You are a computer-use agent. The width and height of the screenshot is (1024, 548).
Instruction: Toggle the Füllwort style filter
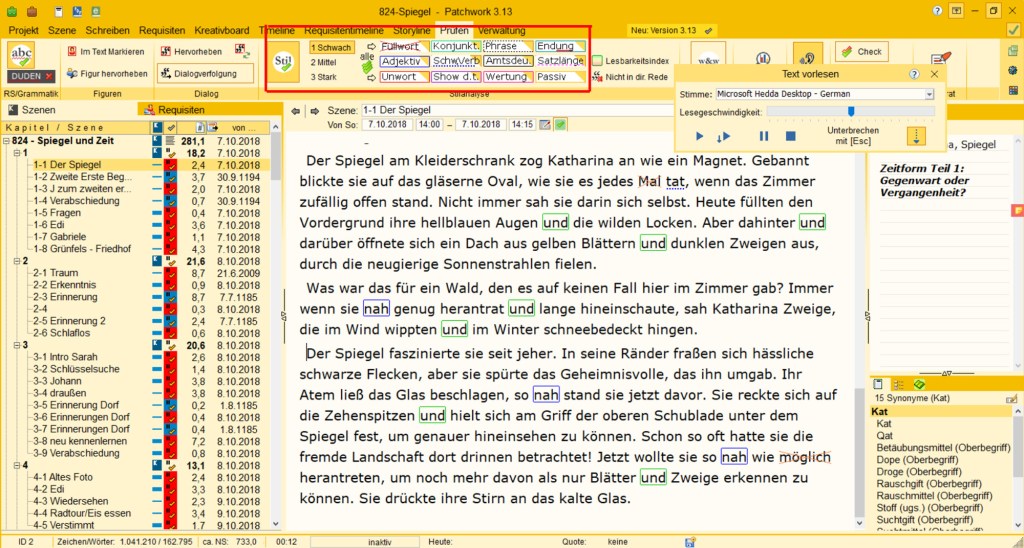[x=400, y=46]
